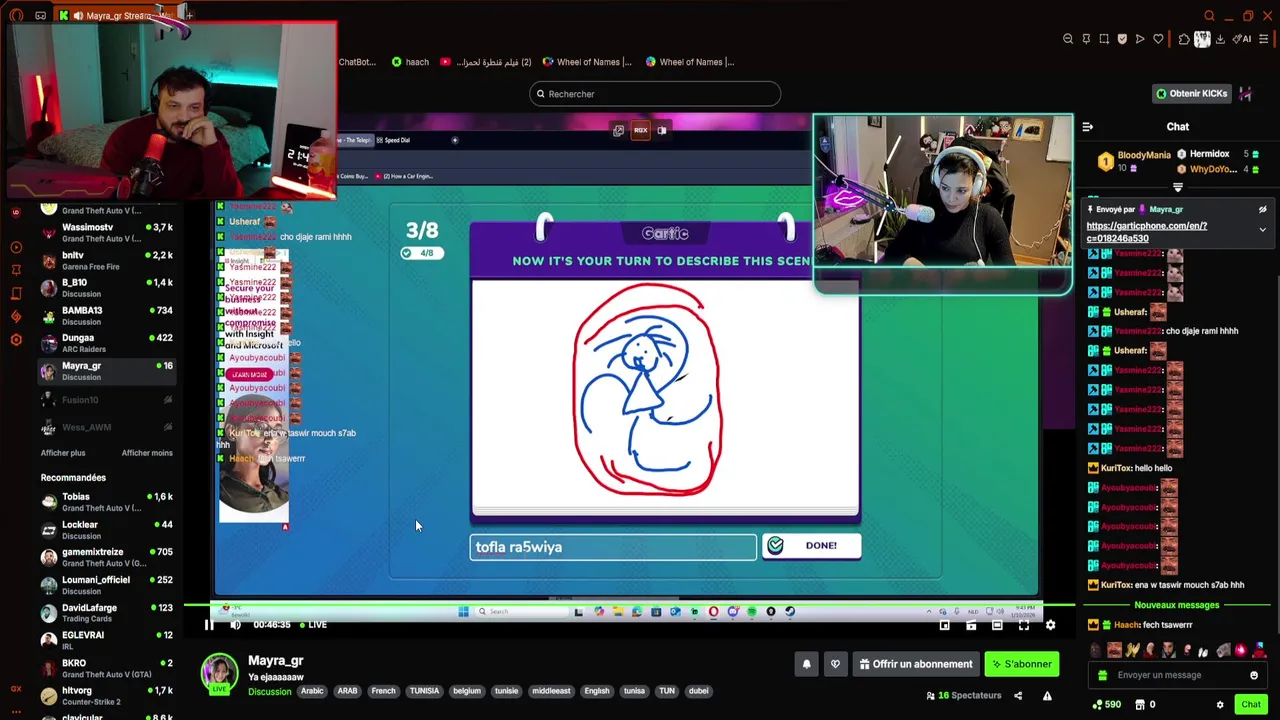Click Obtenir KICKs button
The width and height of the screenshot is (1280, 720).
point(1191,94)
